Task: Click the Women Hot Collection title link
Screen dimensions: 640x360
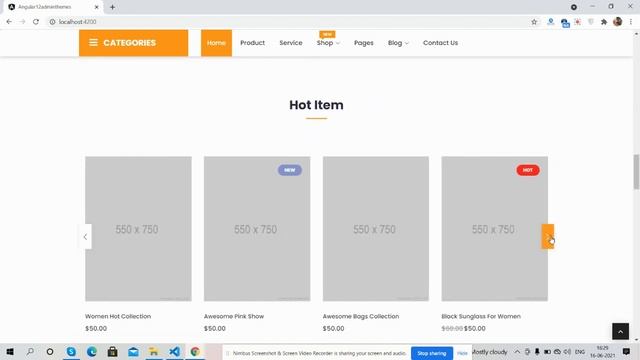Action: (x=118, y=316)
